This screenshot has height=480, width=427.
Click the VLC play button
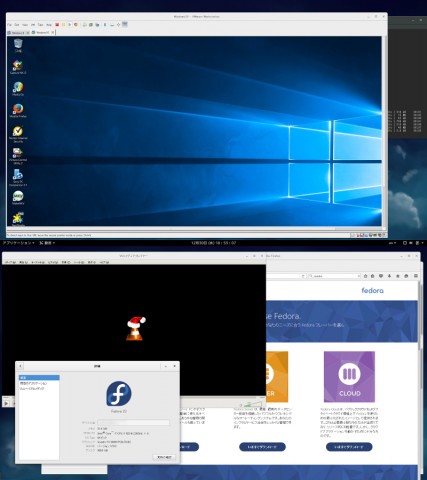[x=6, y=403]
